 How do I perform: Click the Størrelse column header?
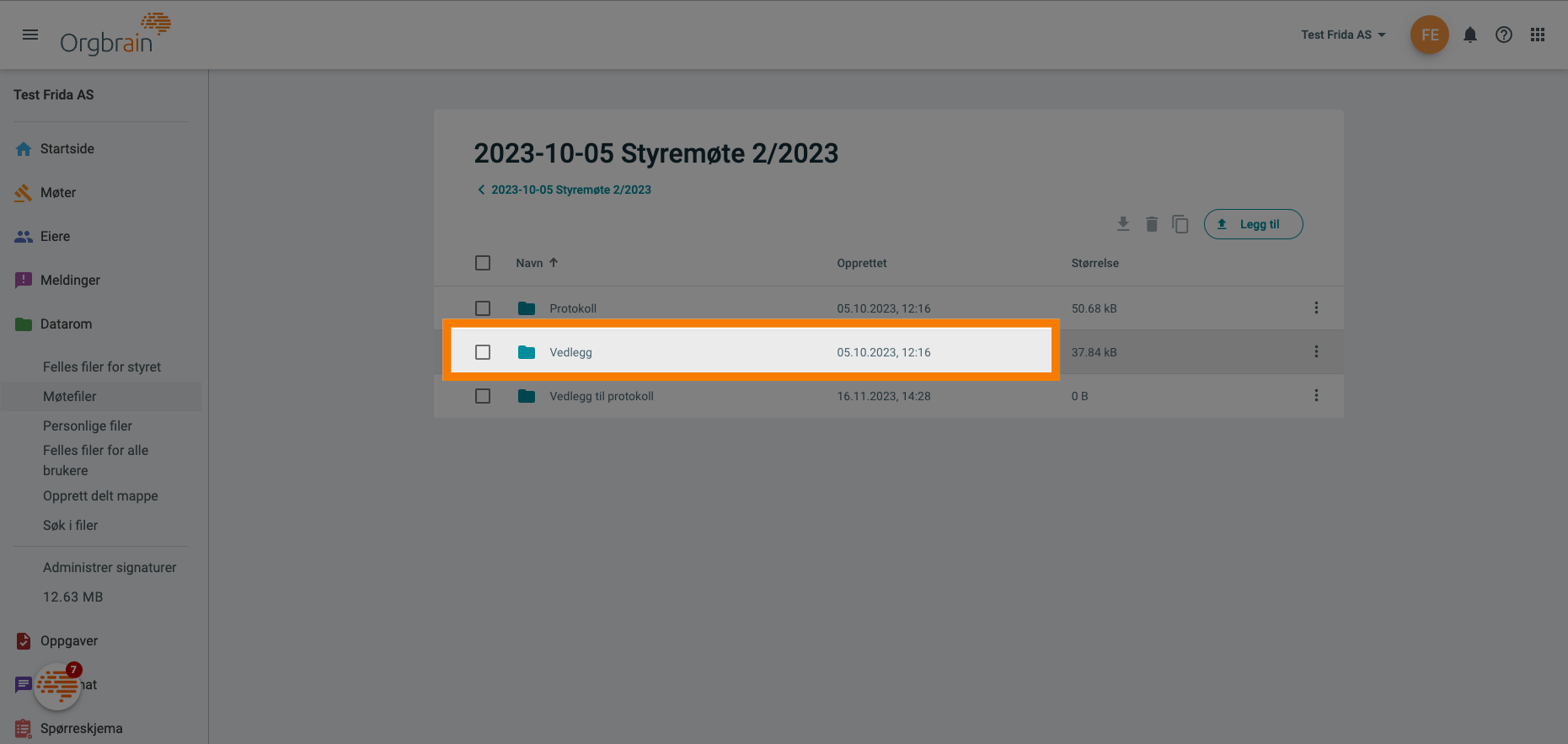point(1095,263)
